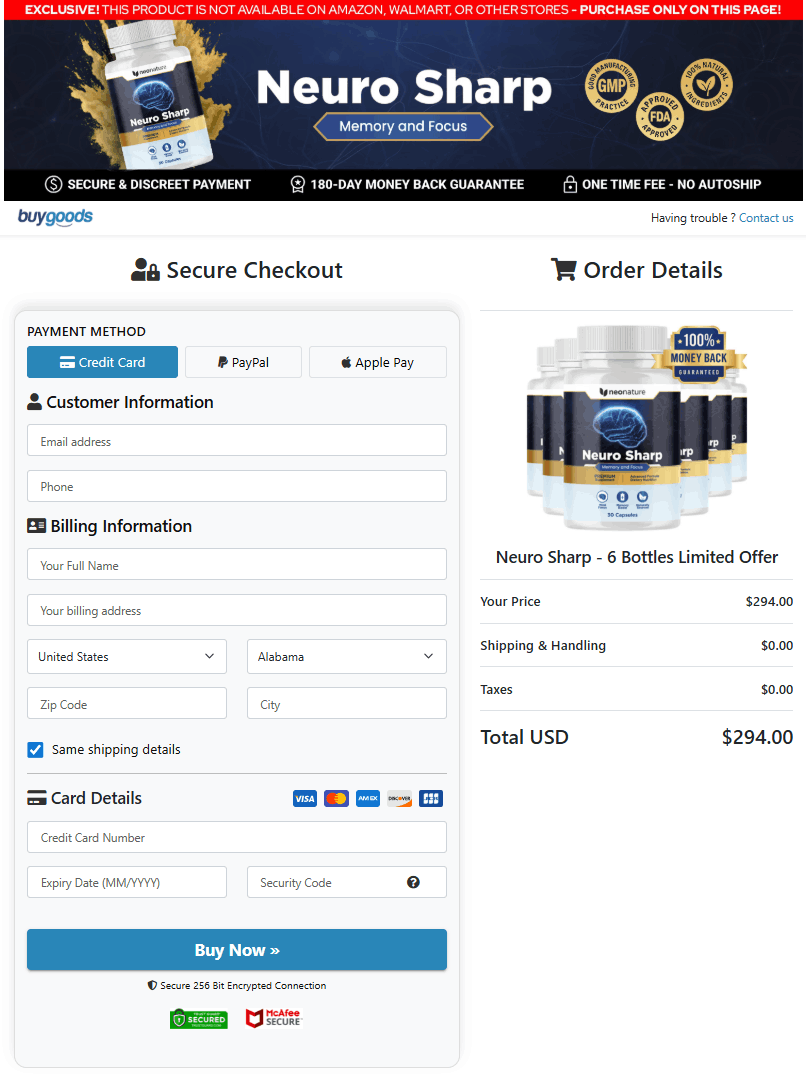The image size is (806, 1079).
Task: Click the buygoods logo
Action: [55, 217]
